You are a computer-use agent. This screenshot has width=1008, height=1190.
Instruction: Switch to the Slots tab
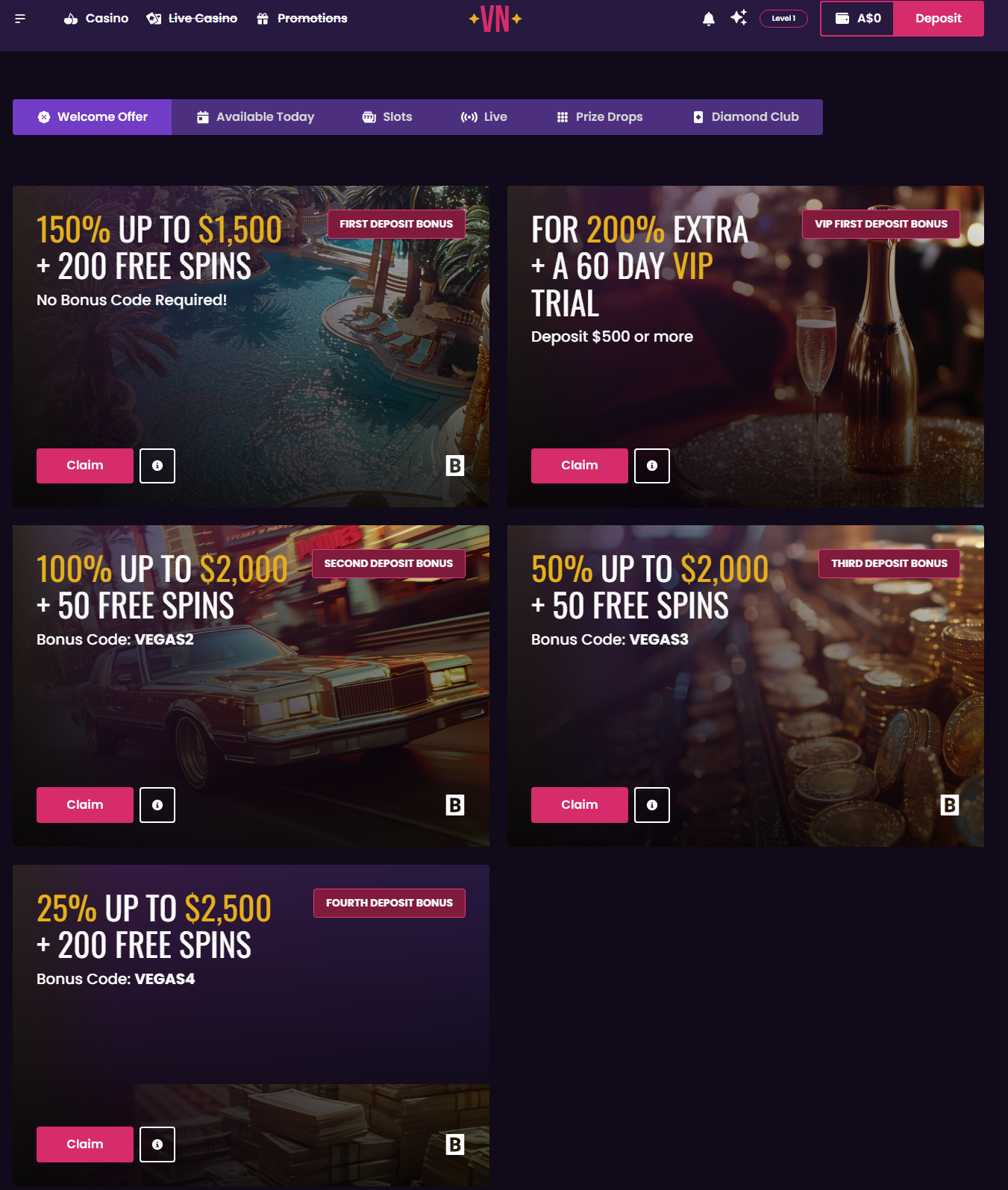(x=386, y=117)
